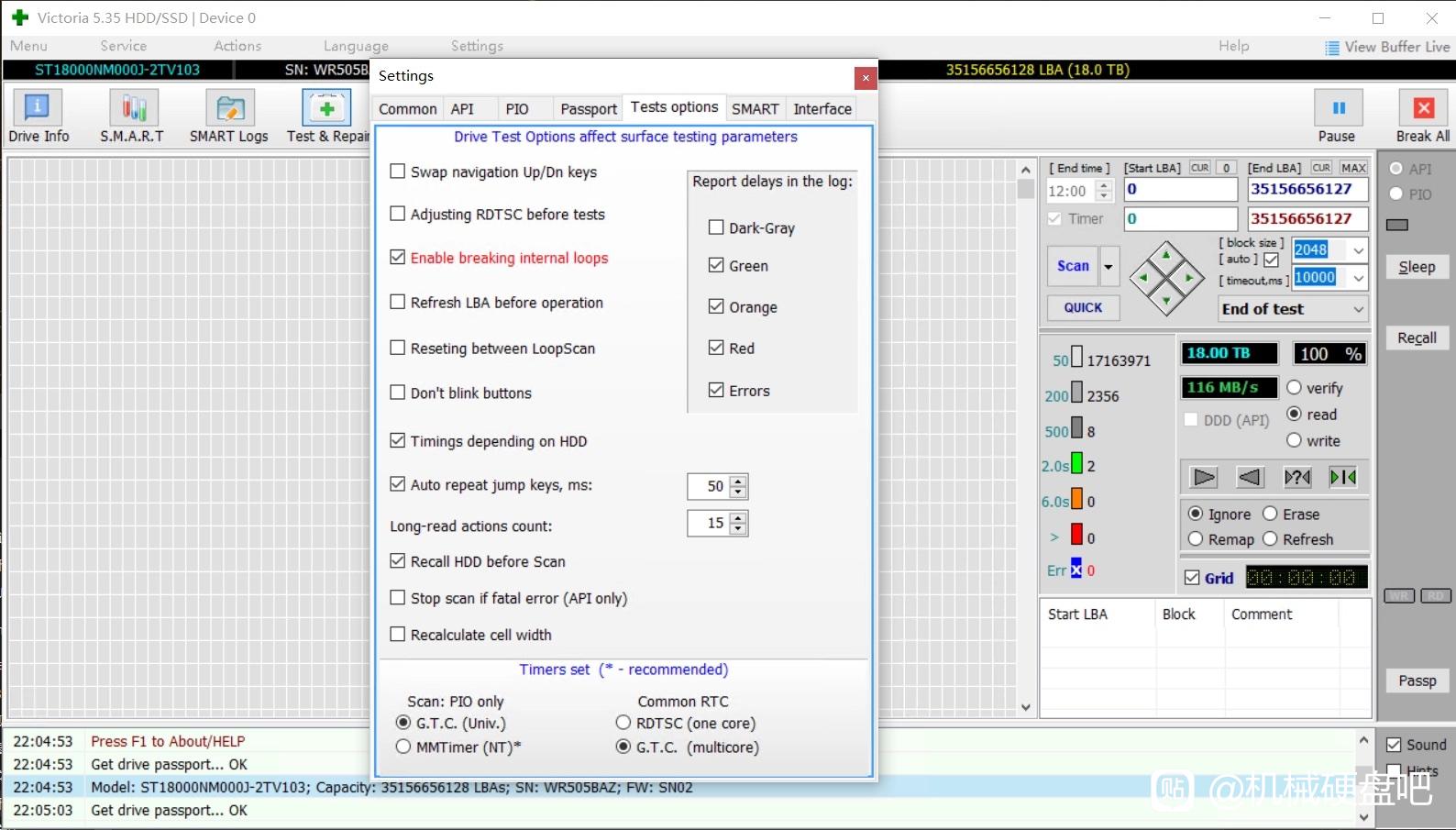The image size is (1456, 830).
Task: Decrease Long-read actions count value
Action: click(x=739, y=529)
